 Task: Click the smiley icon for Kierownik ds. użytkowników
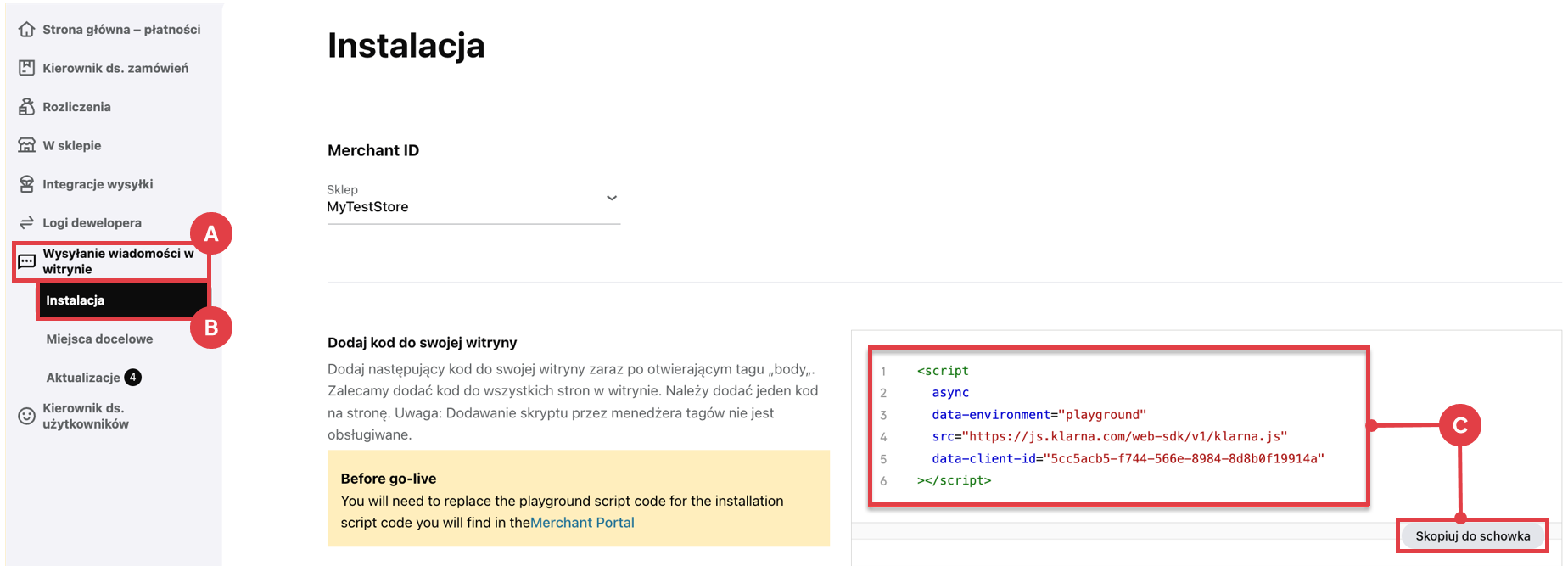pyautogui.click(x=27, y=416)
